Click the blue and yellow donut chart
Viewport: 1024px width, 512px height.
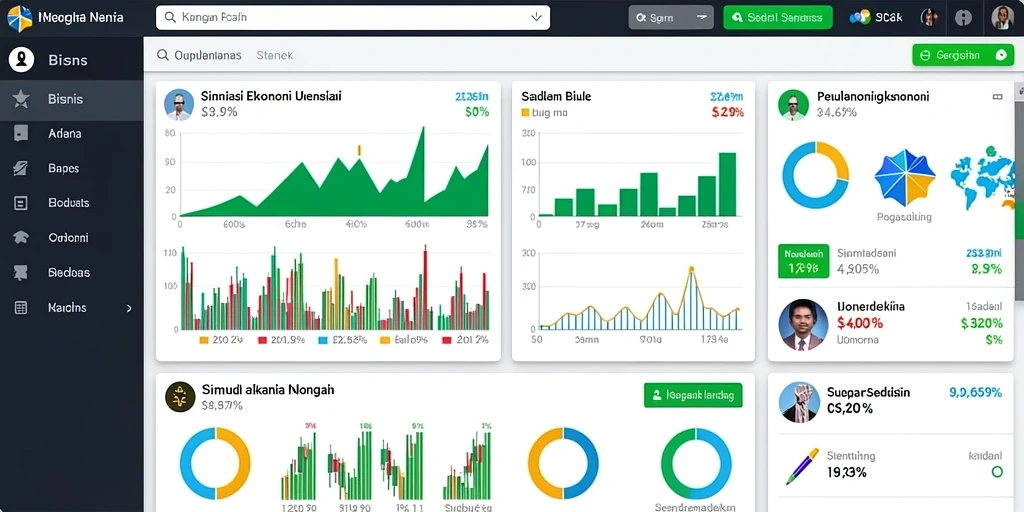pyautogui.click(x=816, y=175)
